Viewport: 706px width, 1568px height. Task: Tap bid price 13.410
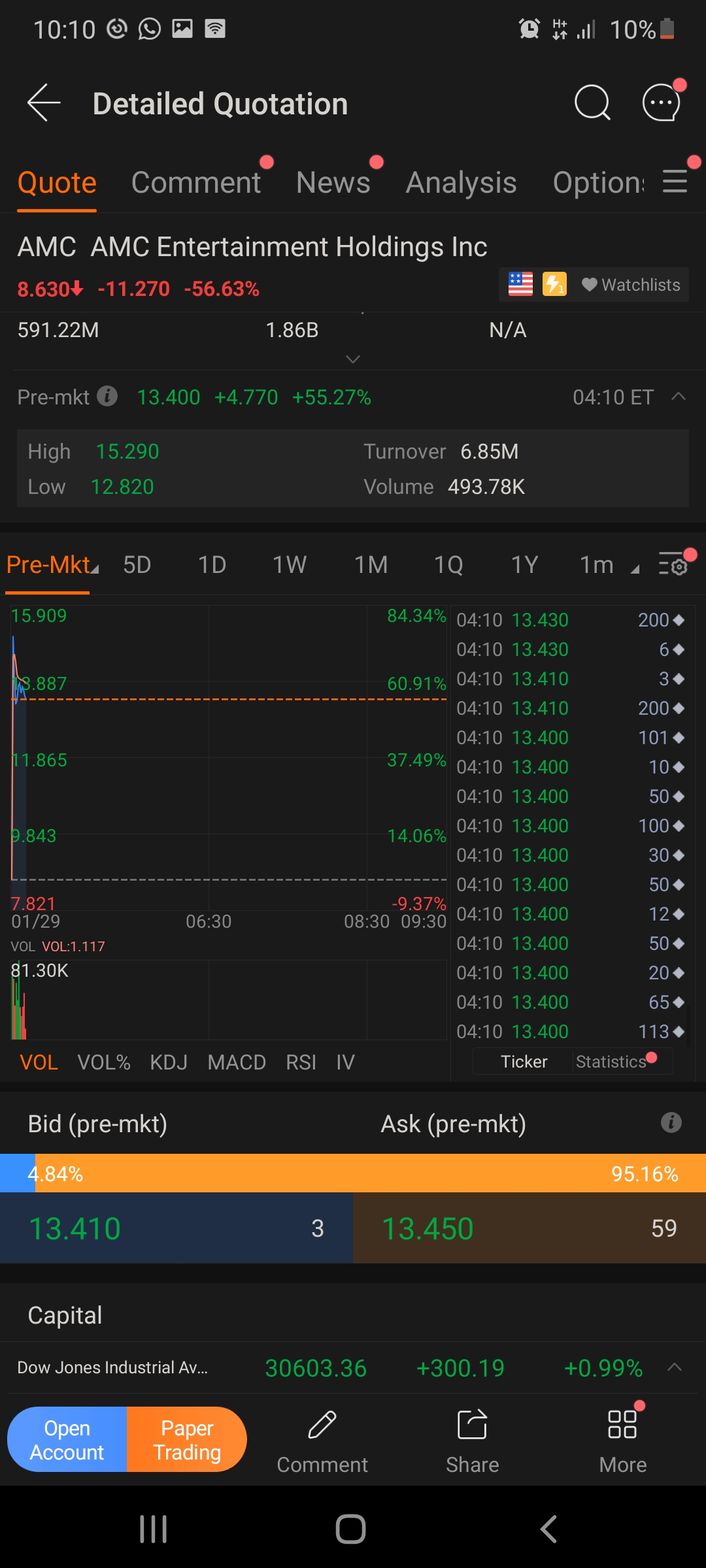75,1228
